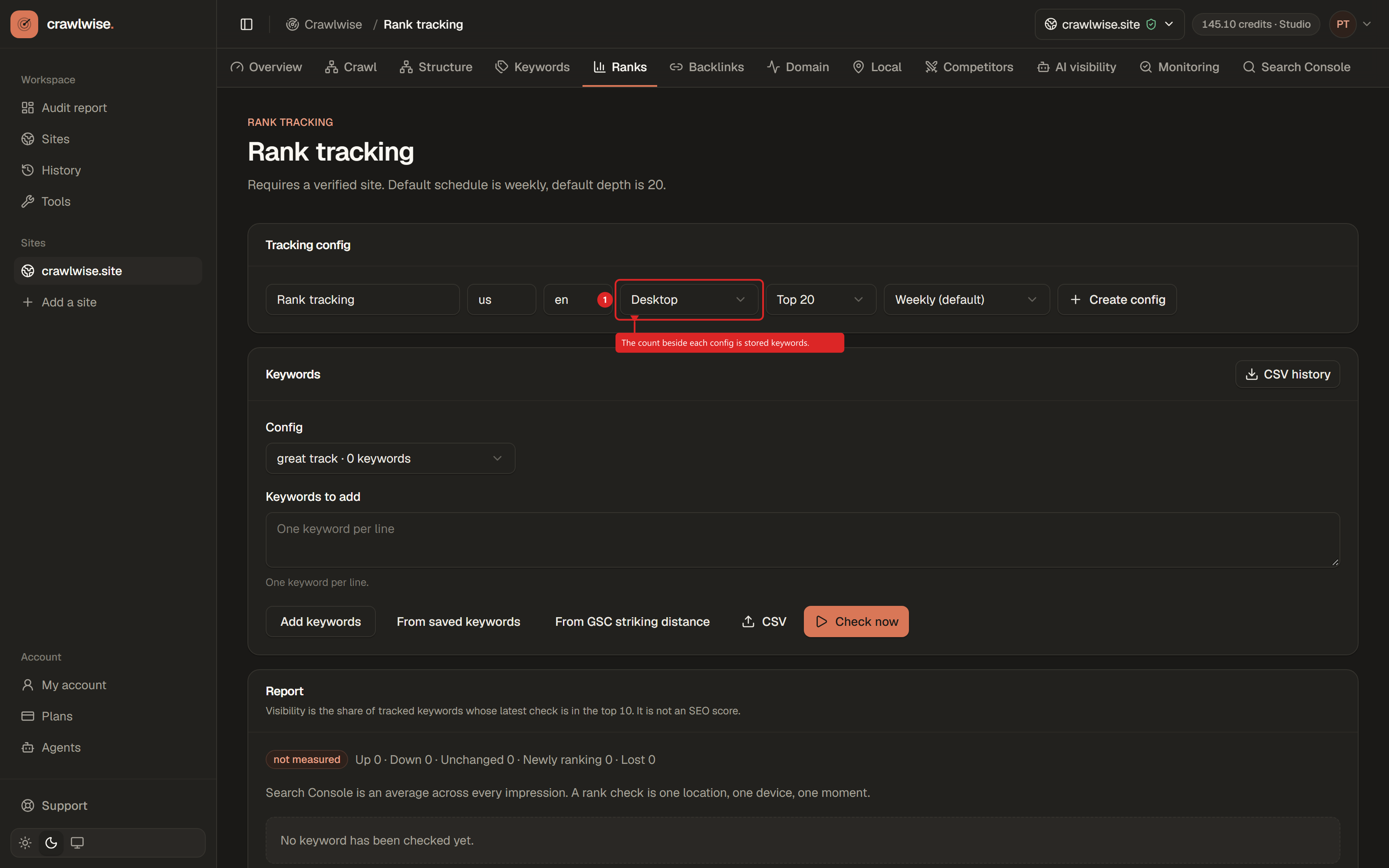The width and height of the screenshot is (1389, 868).
Task: Open the crawlwise.site site selector dropdown
Action: coord(1109,24)
